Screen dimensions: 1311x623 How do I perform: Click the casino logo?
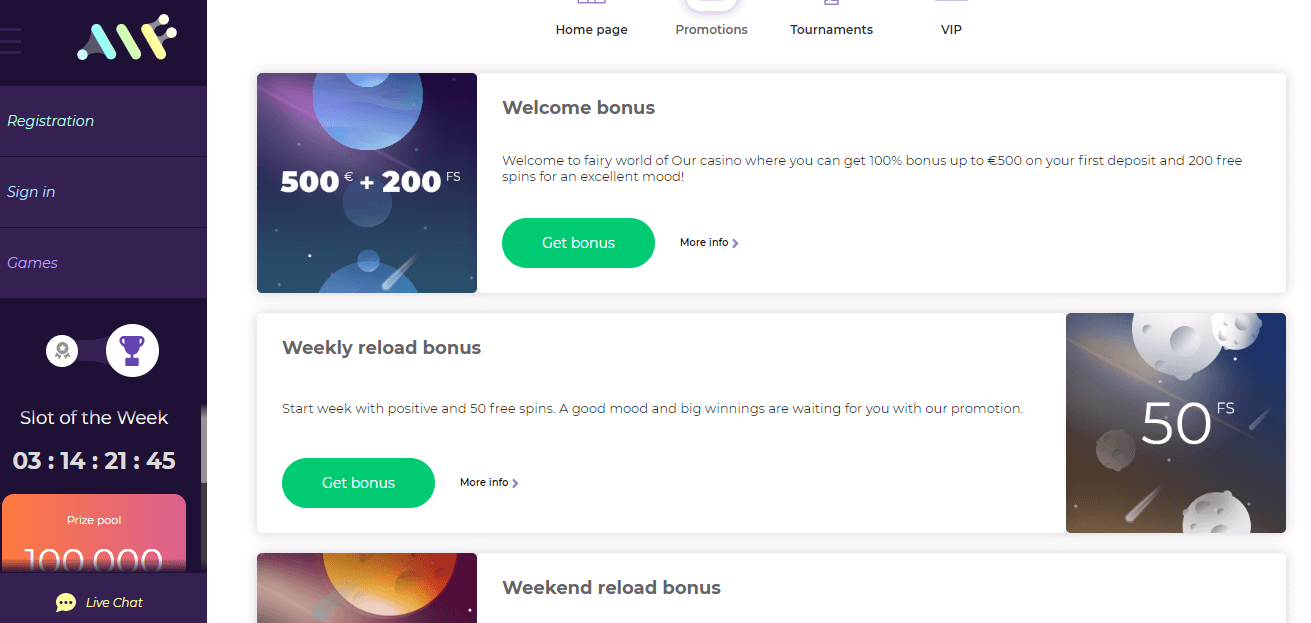127,39
